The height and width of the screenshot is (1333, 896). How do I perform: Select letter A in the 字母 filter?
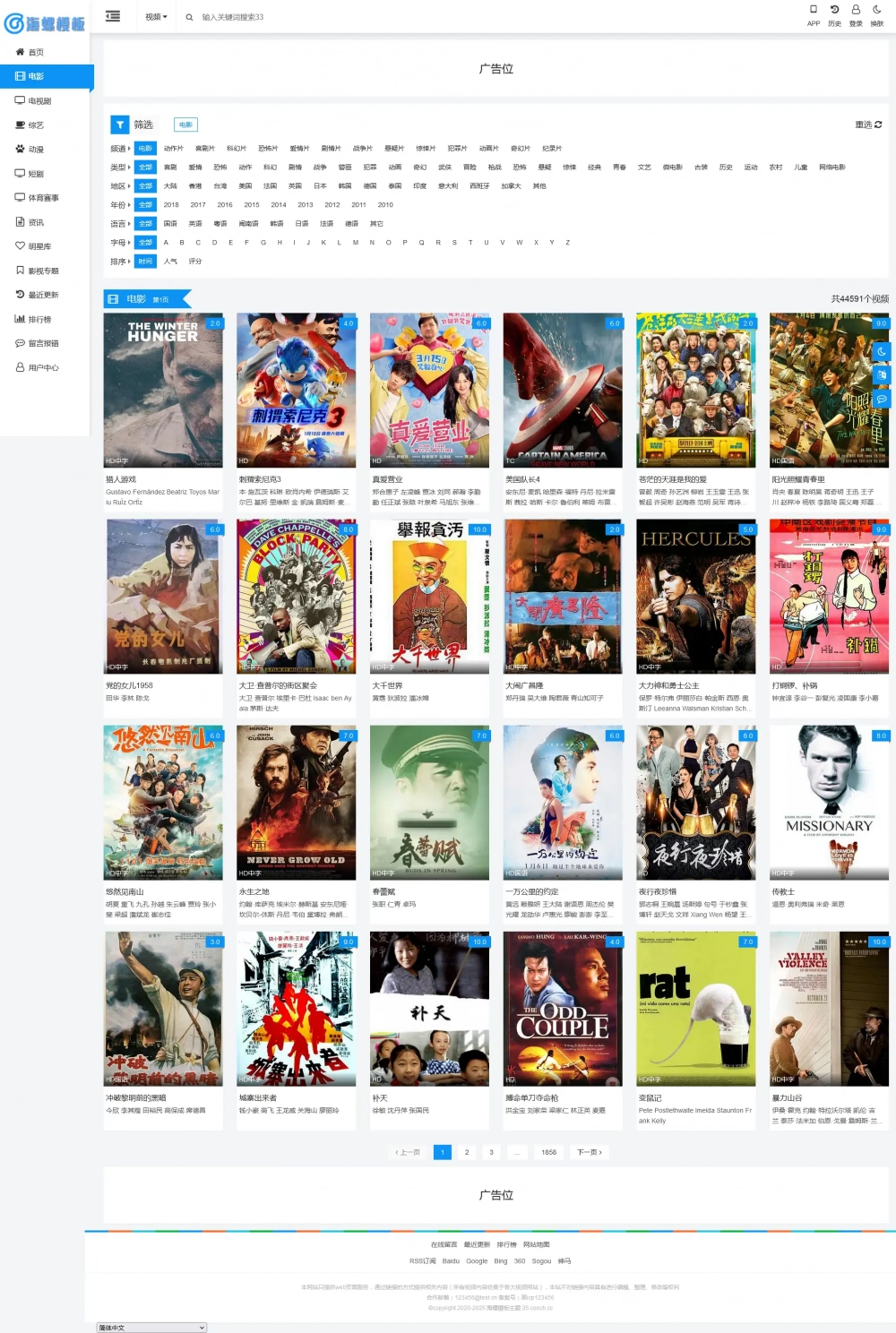click(166, 243)
